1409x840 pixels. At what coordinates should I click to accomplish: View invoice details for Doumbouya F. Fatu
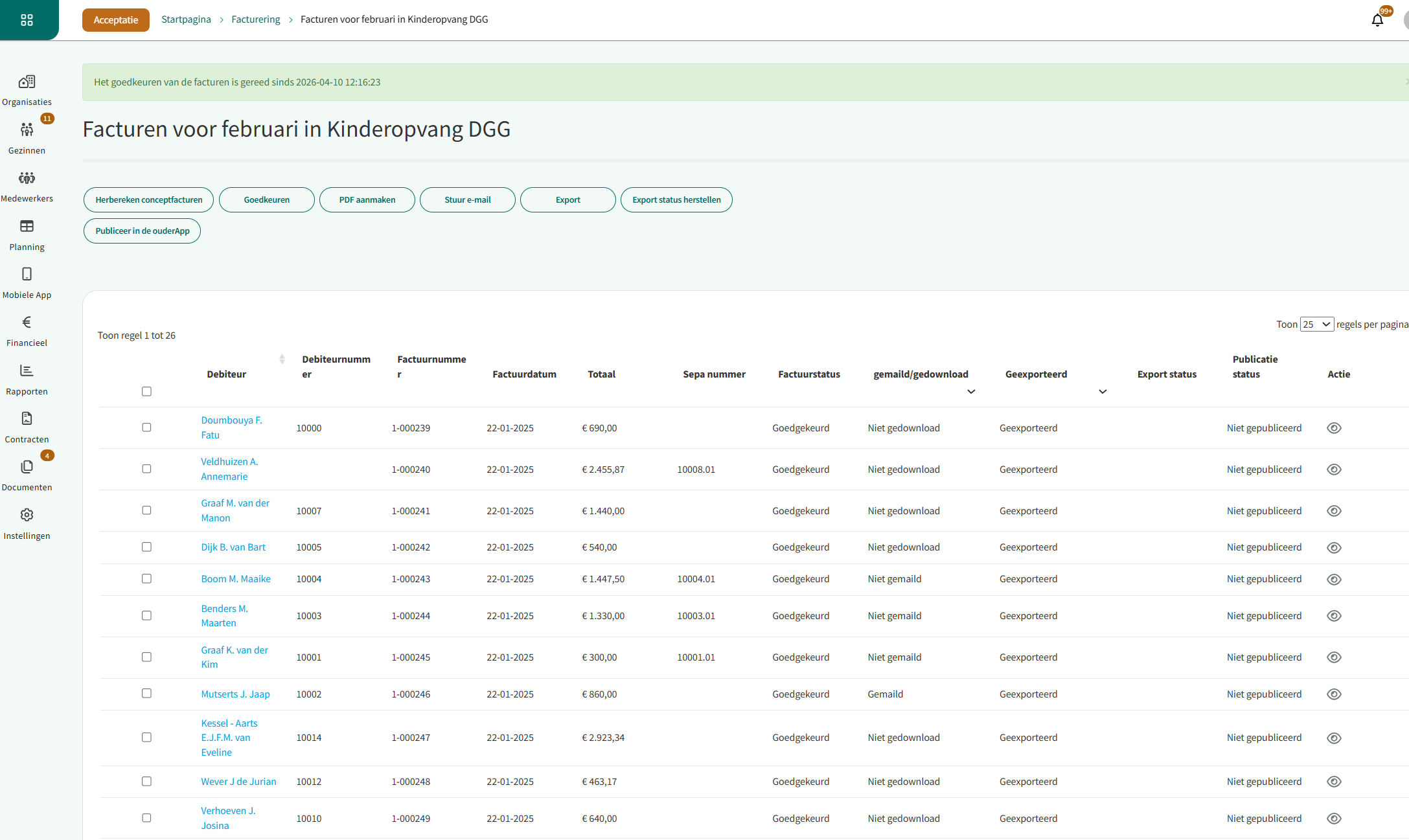click(x=1333, y=428)
